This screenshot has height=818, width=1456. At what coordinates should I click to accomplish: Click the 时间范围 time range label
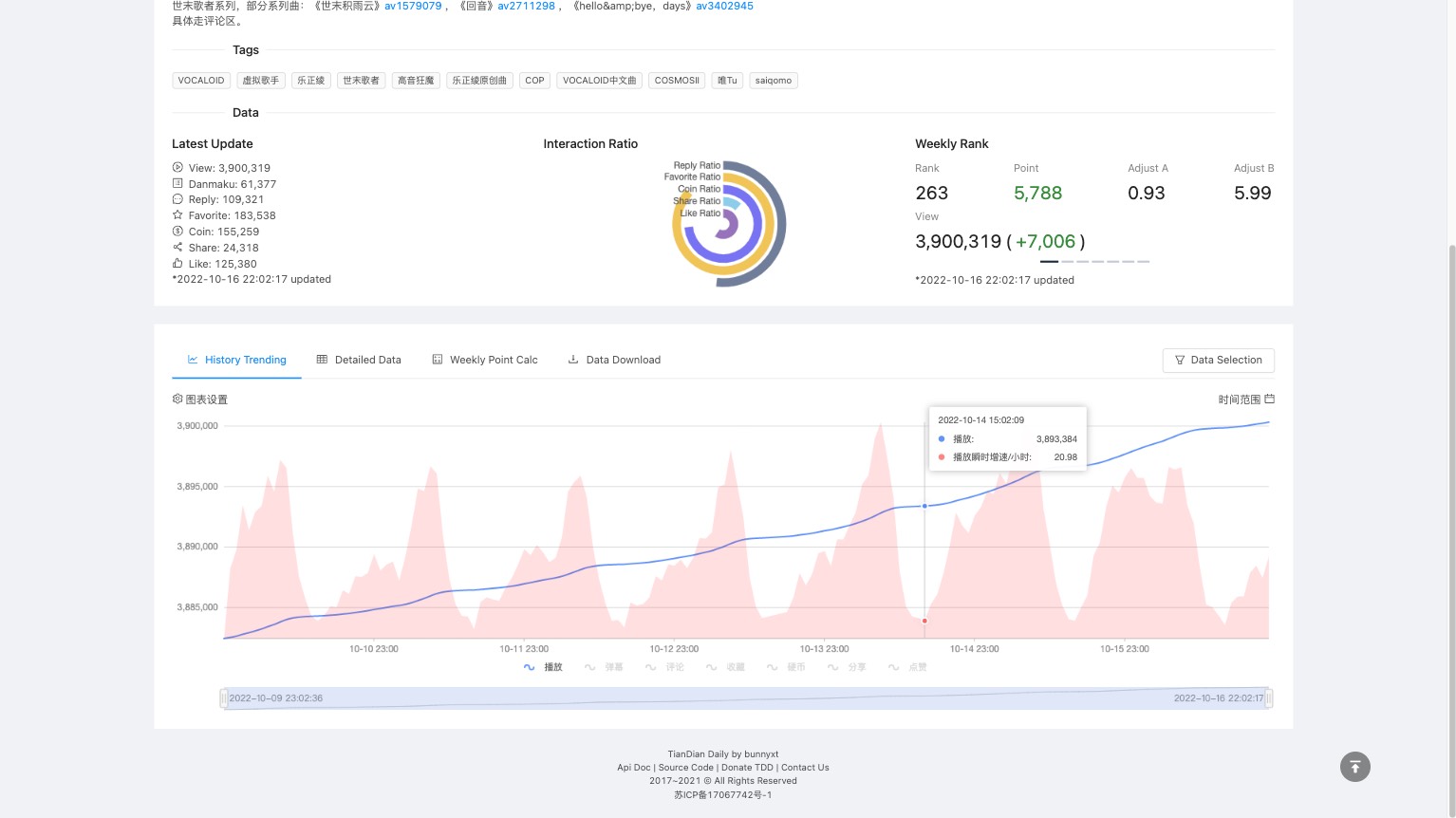click(1240, 400)
